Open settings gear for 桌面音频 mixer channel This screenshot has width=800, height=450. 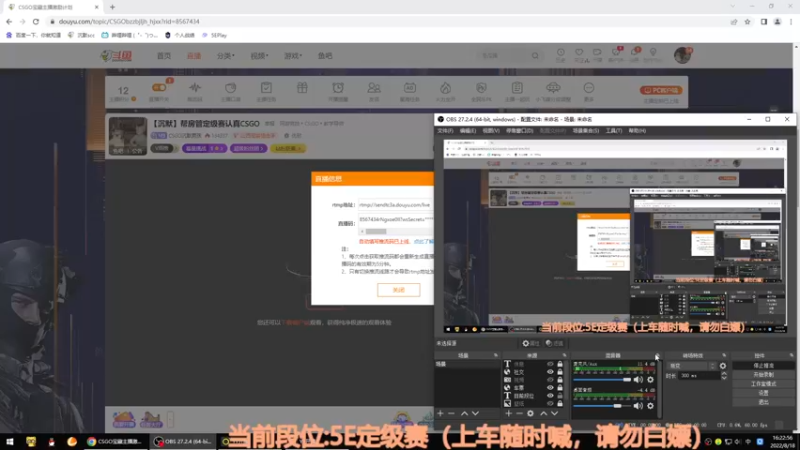tap(651, 406)
